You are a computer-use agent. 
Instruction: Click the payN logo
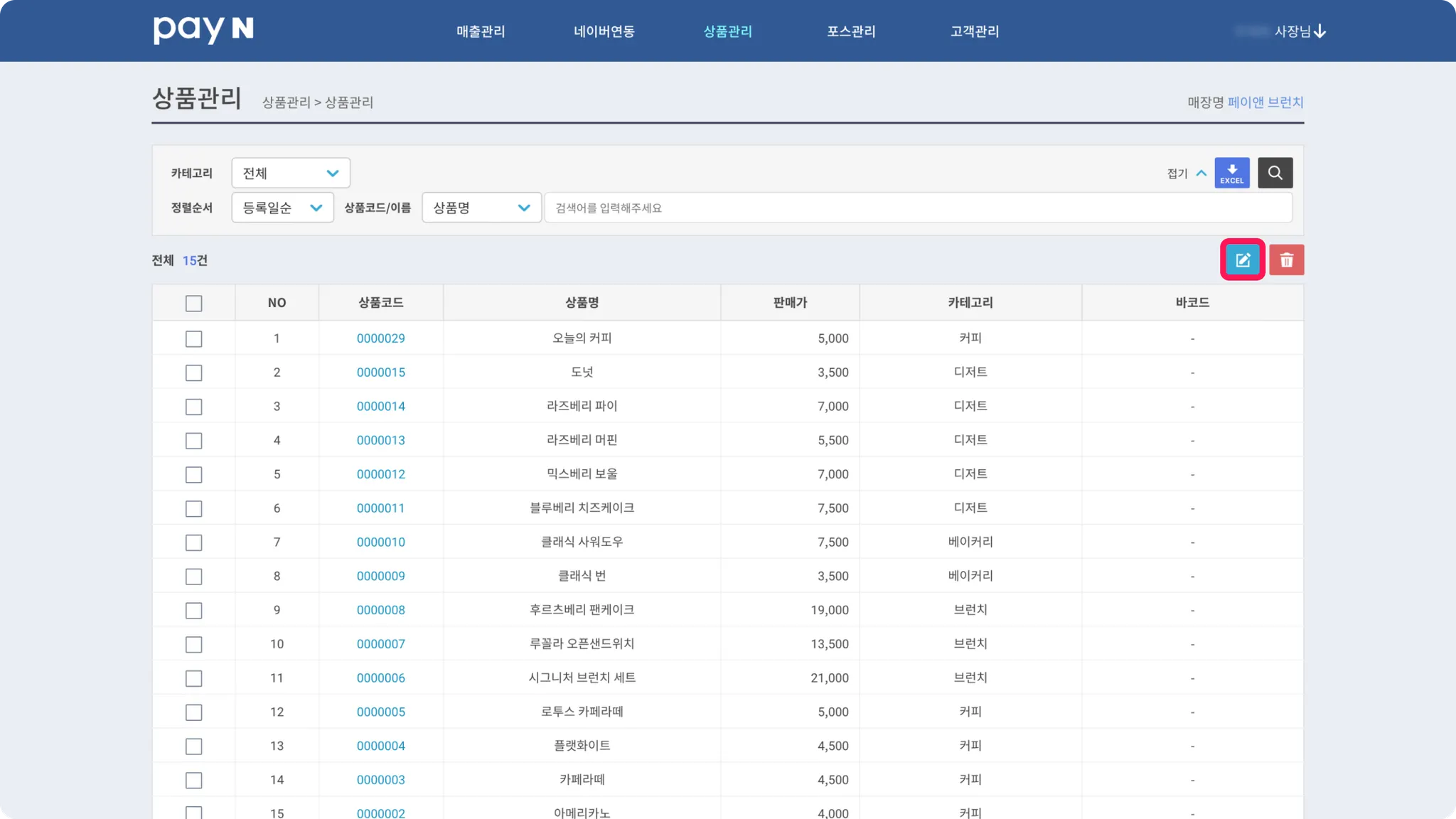pyautogui.click(x=203, y=30)
